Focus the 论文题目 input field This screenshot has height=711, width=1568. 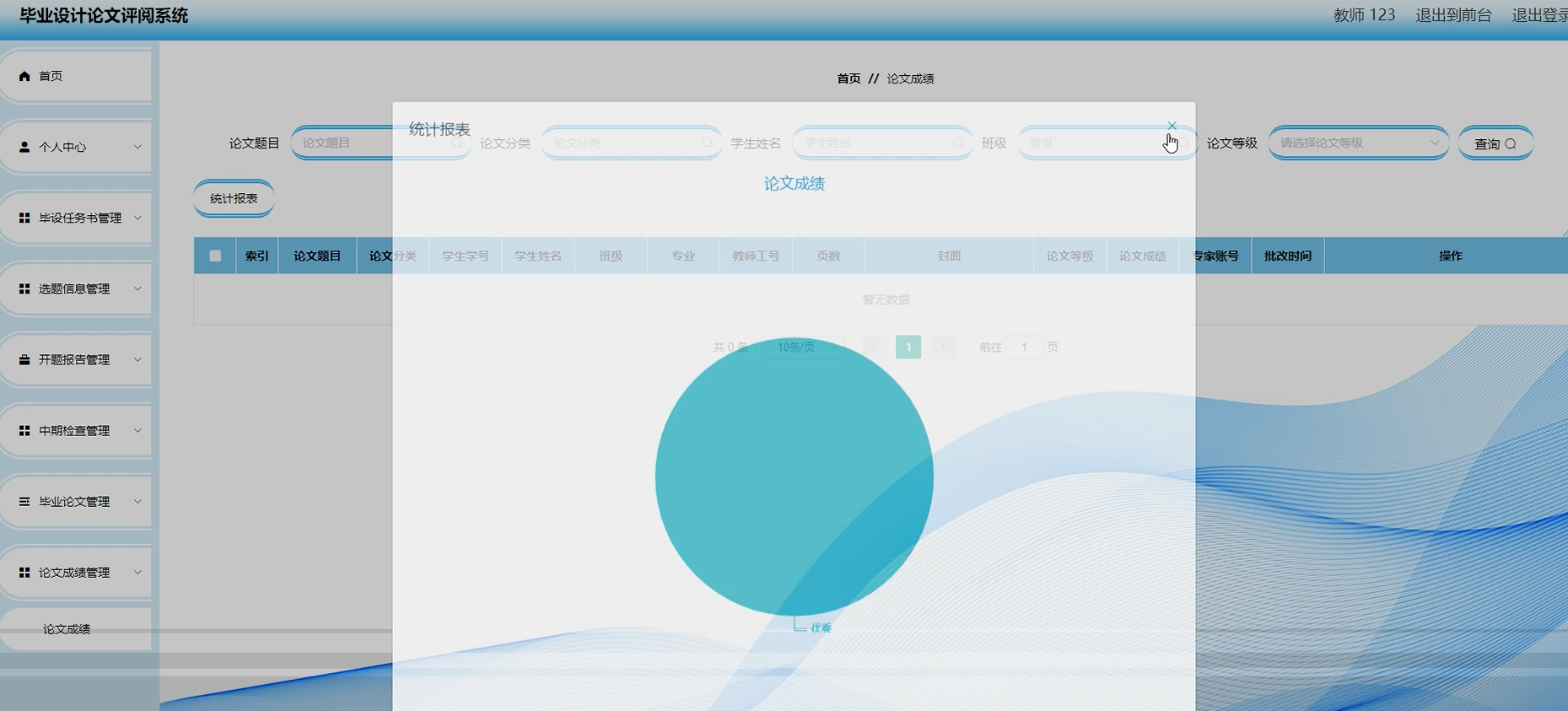(x=380, y=143)
